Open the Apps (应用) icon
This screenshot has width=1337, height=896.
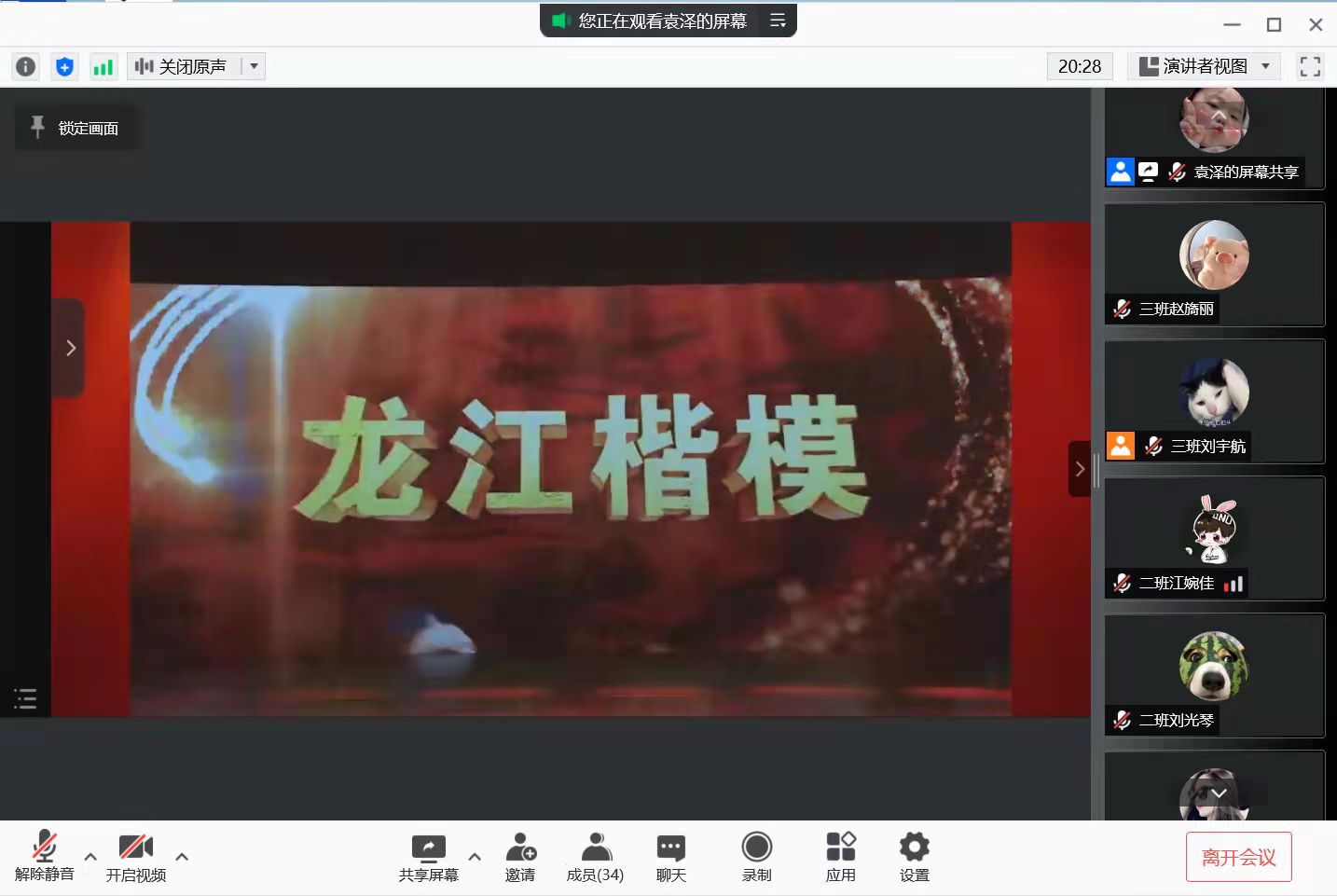click(840, 857)
